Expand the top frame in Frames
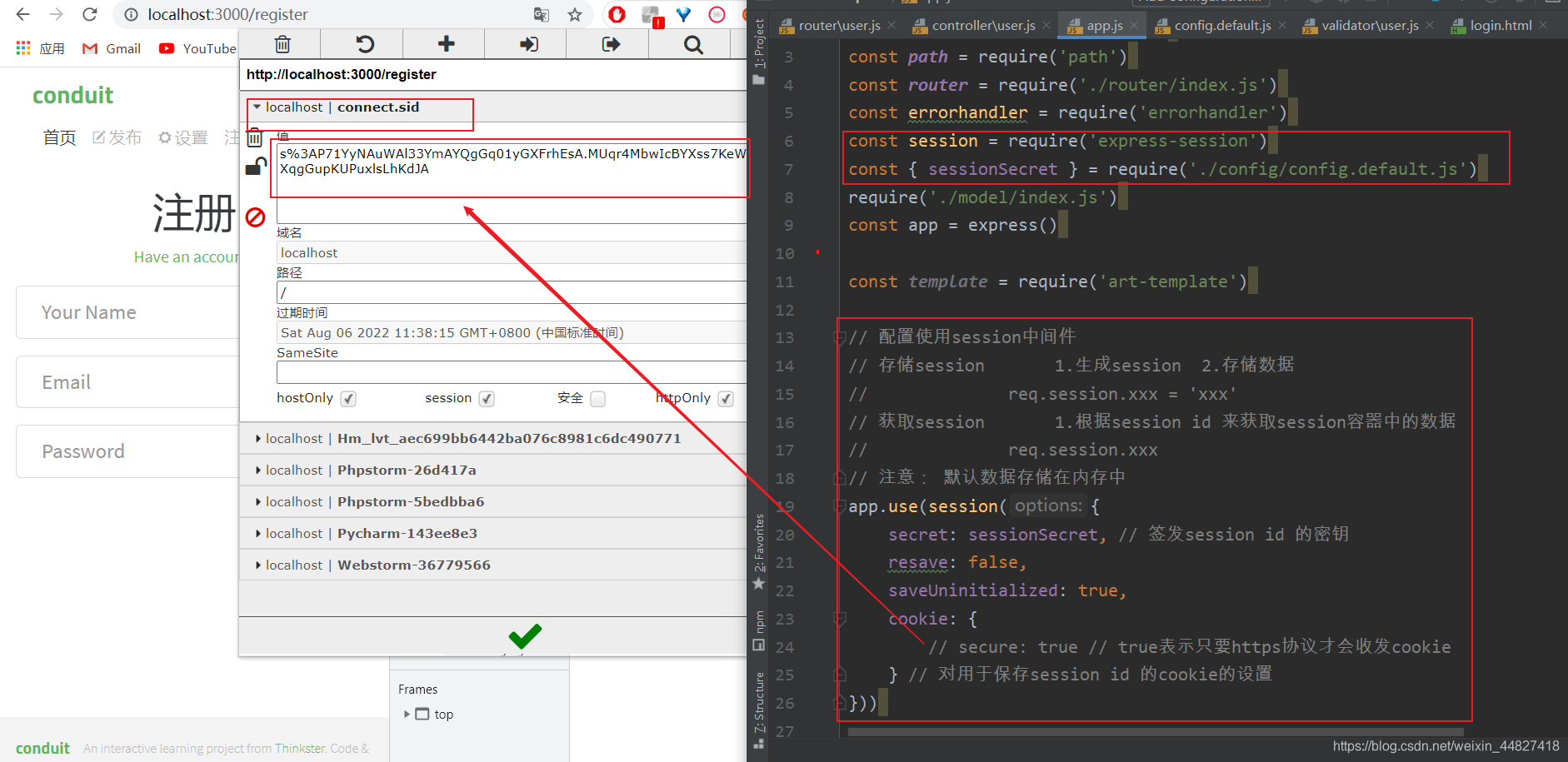 [x=407, y=714]
